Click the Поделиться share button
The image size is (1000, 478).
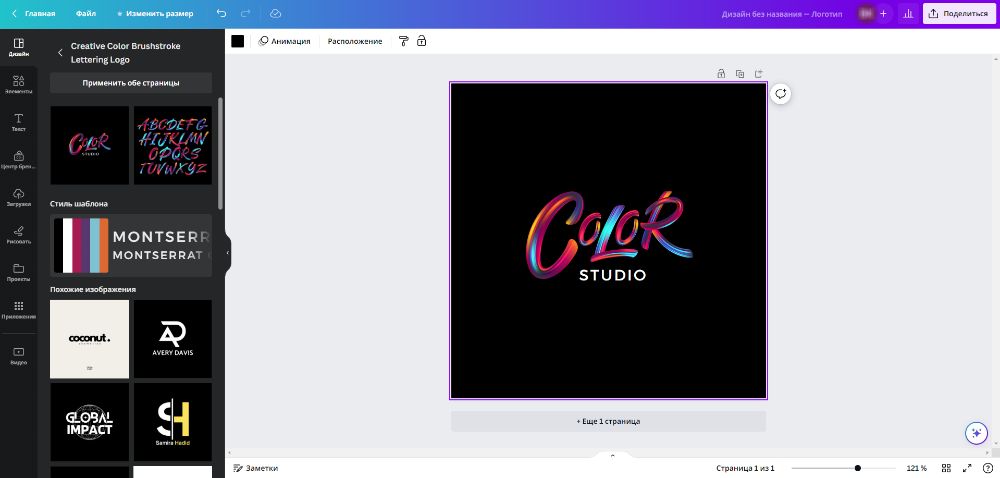[x=959, y=14]
